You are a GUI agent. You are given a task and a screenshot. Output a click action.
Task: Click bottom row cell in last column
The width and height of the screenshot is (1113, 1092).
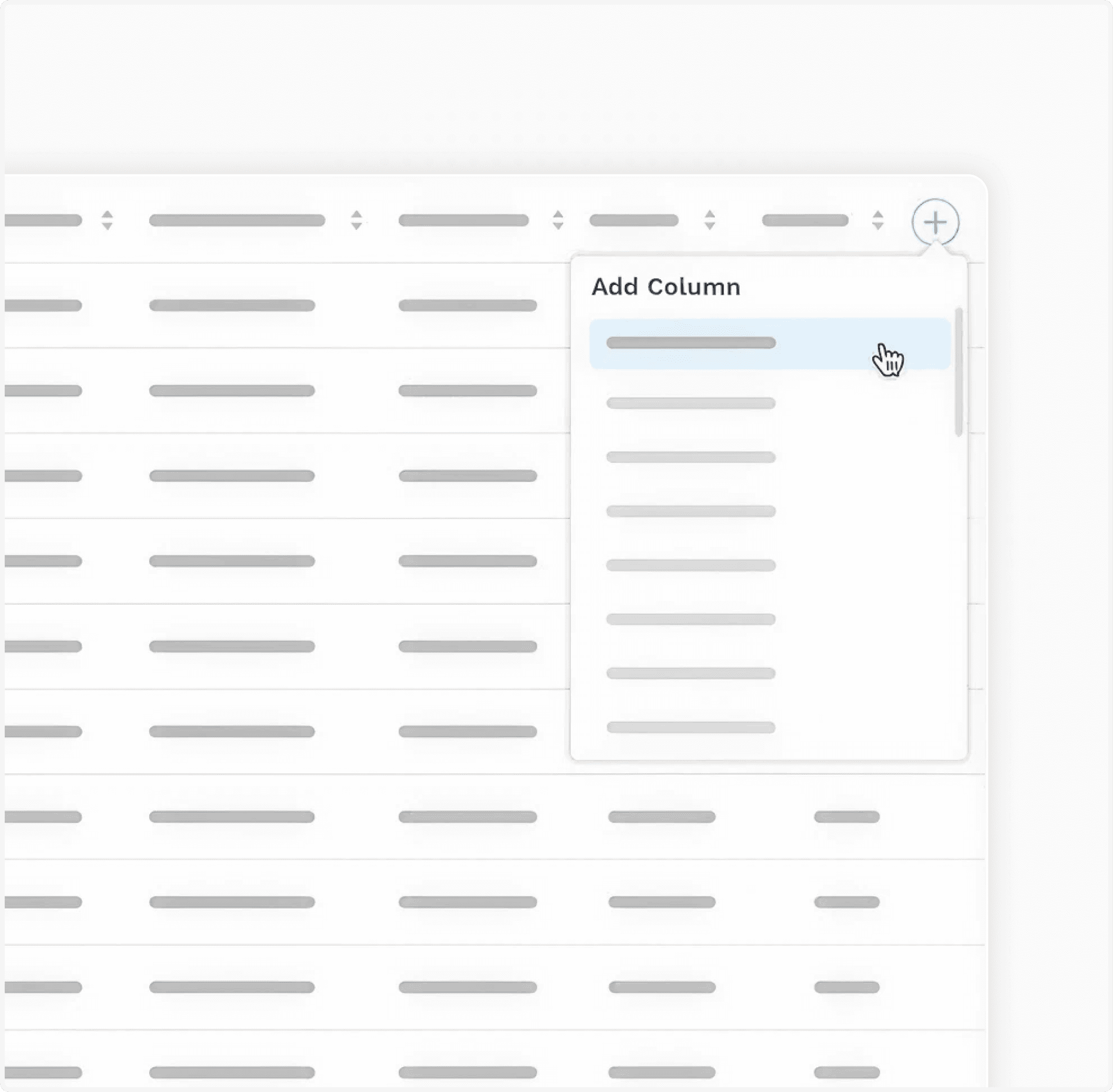pyautogui.click(x=846, y=1072)
